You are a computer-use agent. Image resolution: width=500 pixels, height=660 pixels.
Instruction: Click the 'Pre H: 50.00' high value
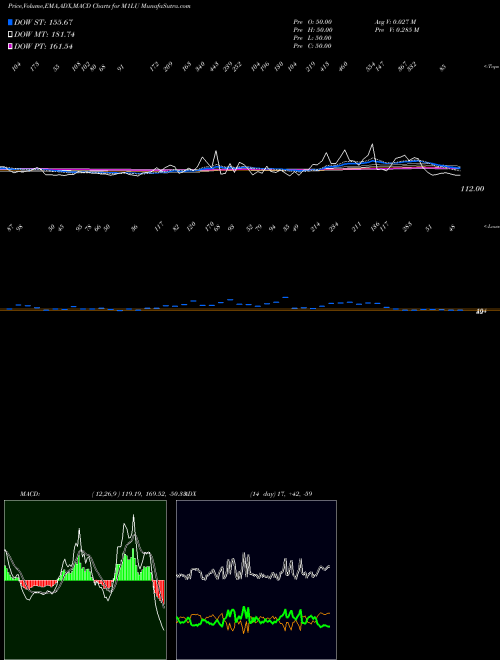(313, 30)
